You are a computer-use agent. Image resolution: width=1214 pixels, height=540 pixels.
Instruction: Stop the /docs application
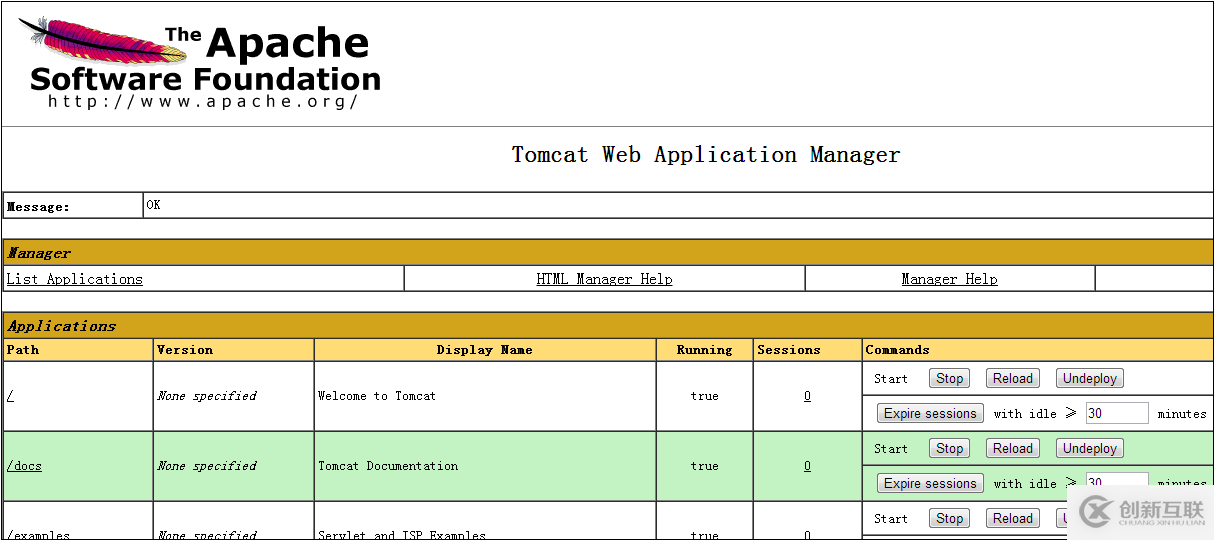(x=949, y=448)
